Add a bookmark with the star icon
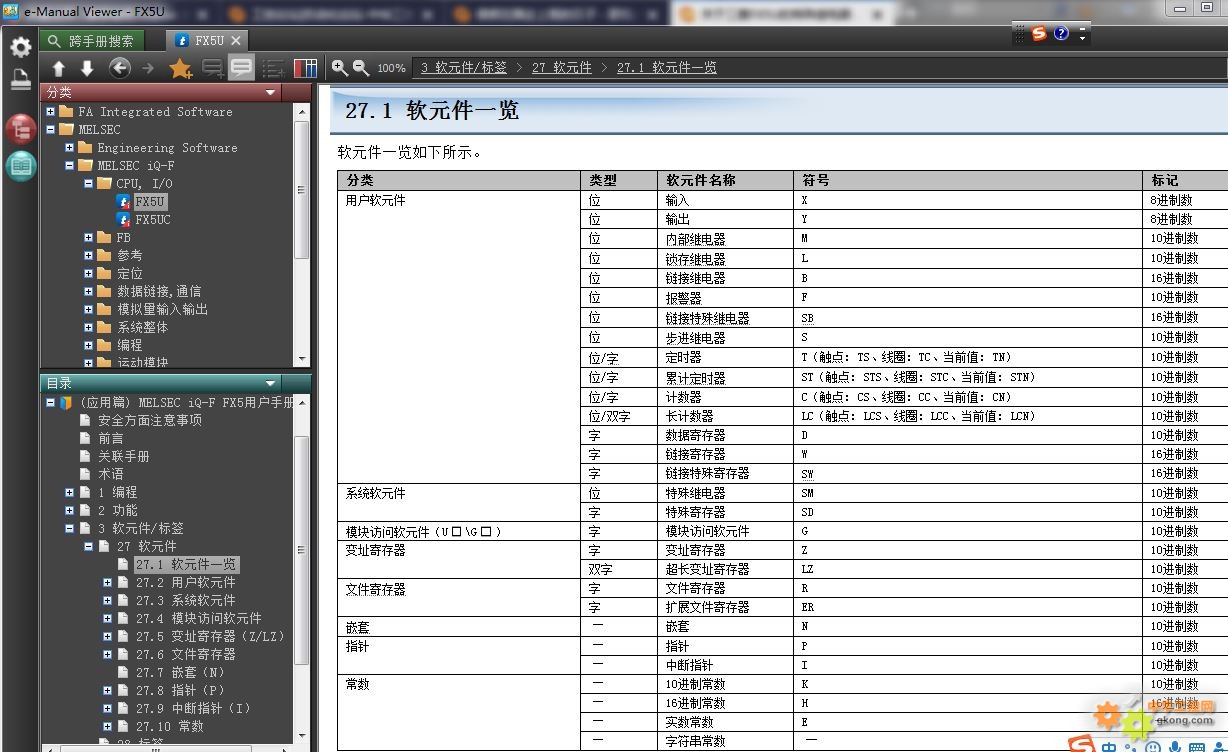 click(180, 68)
